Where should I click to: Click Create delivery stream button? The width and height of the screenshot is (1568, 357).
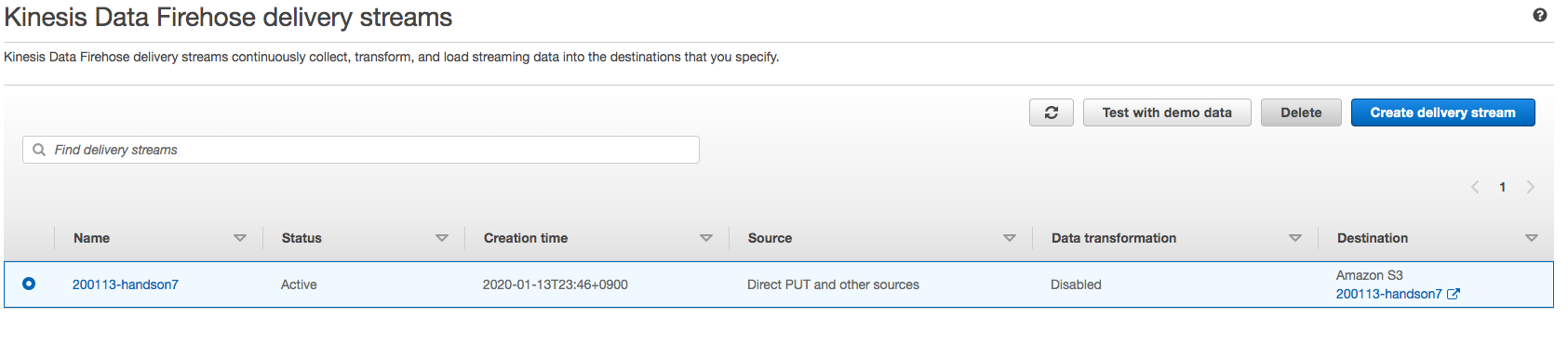point(1443,112)
